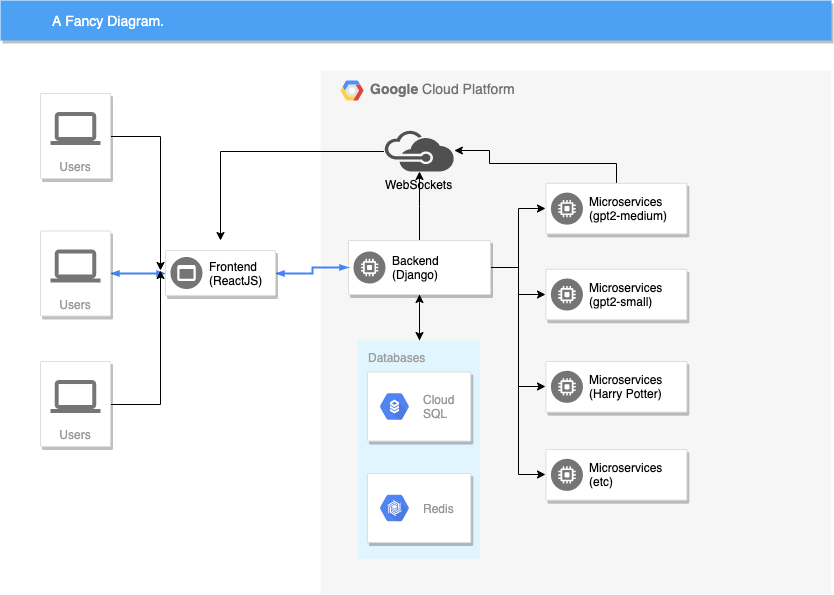The width and height of the screenshot is (834, 595).
Task: Select the Backend Django chip icon
Action: point(369,267)
